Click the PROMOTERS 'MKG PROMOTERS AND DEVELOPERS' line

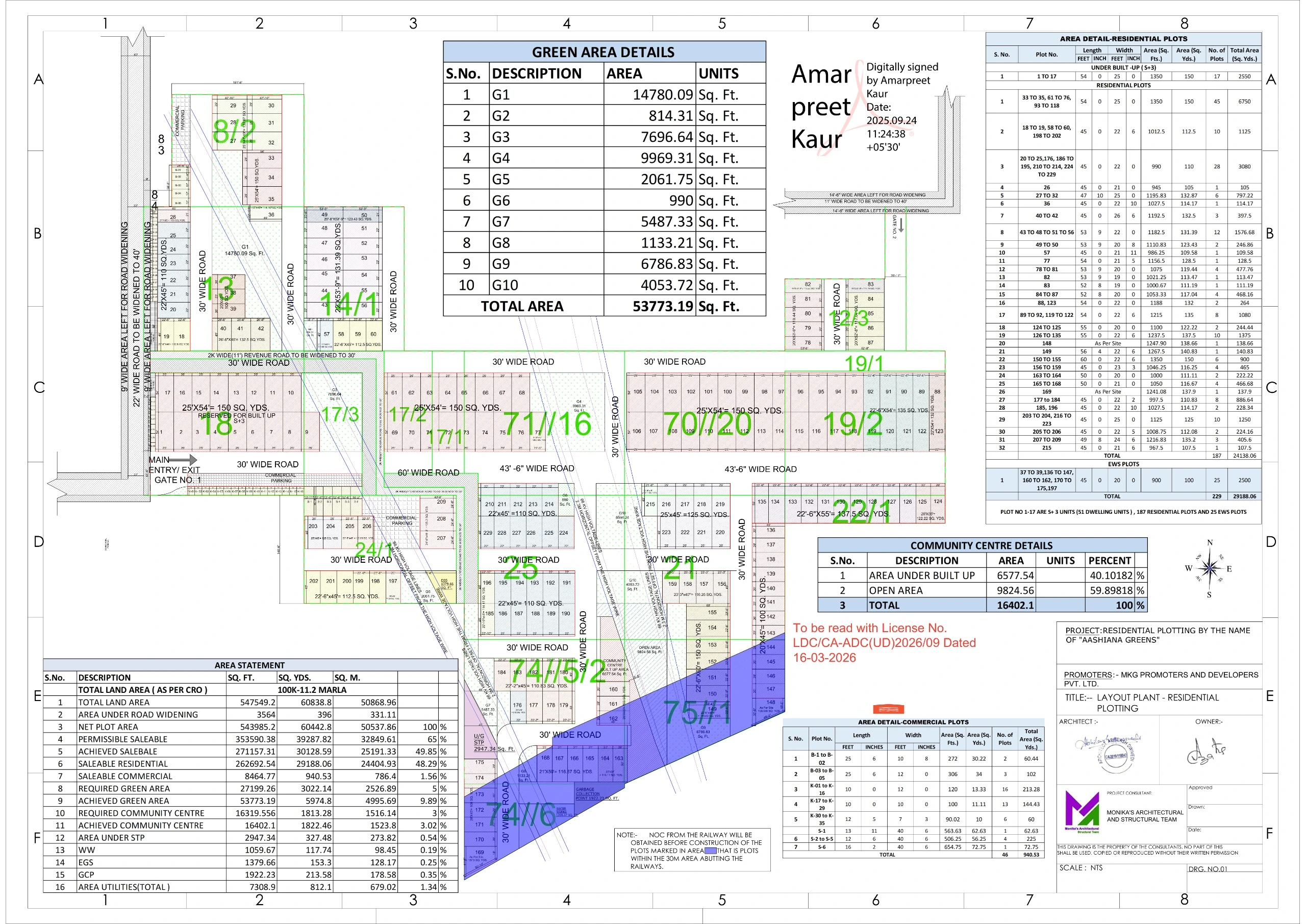click(x=1161, y=679)
